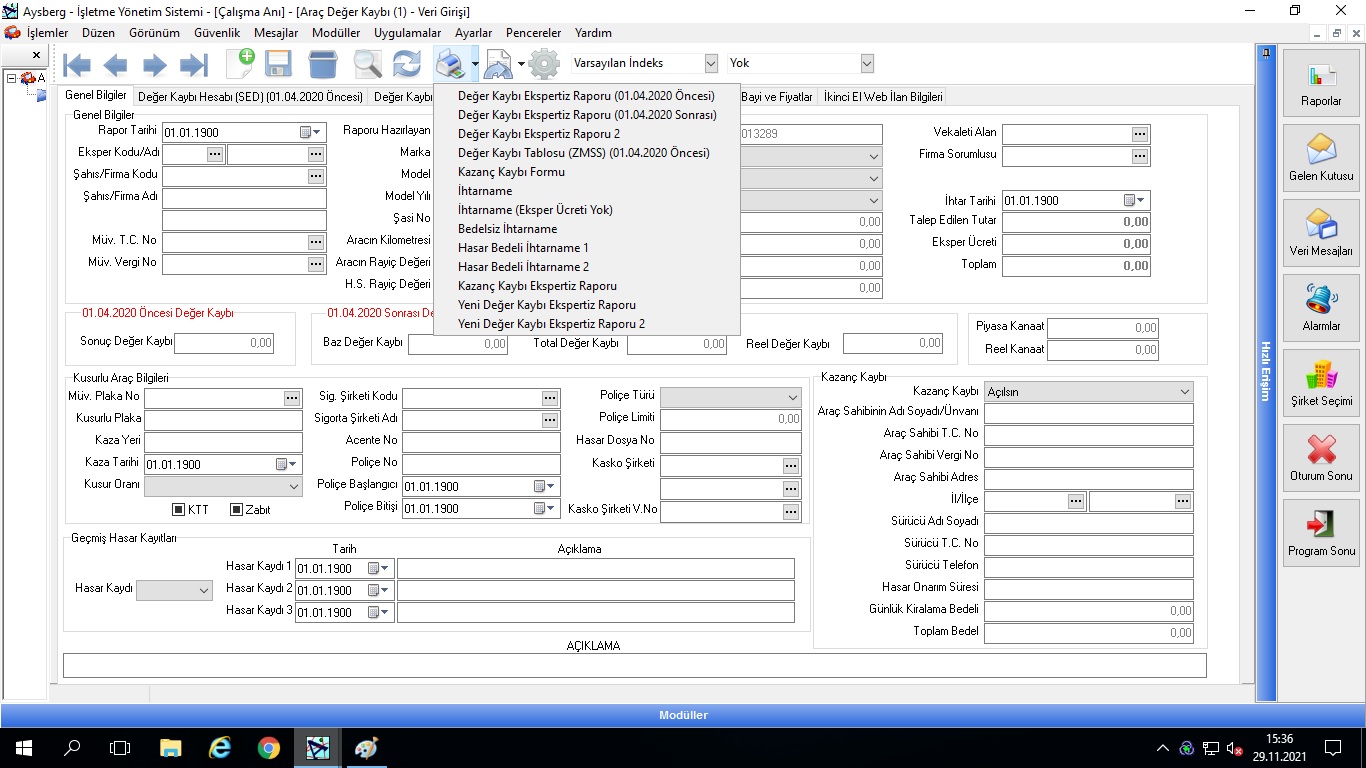Open the Varsayılan İndeks dropdown
Viewport: 1366px width, 768px height.
tap(711, 63)
